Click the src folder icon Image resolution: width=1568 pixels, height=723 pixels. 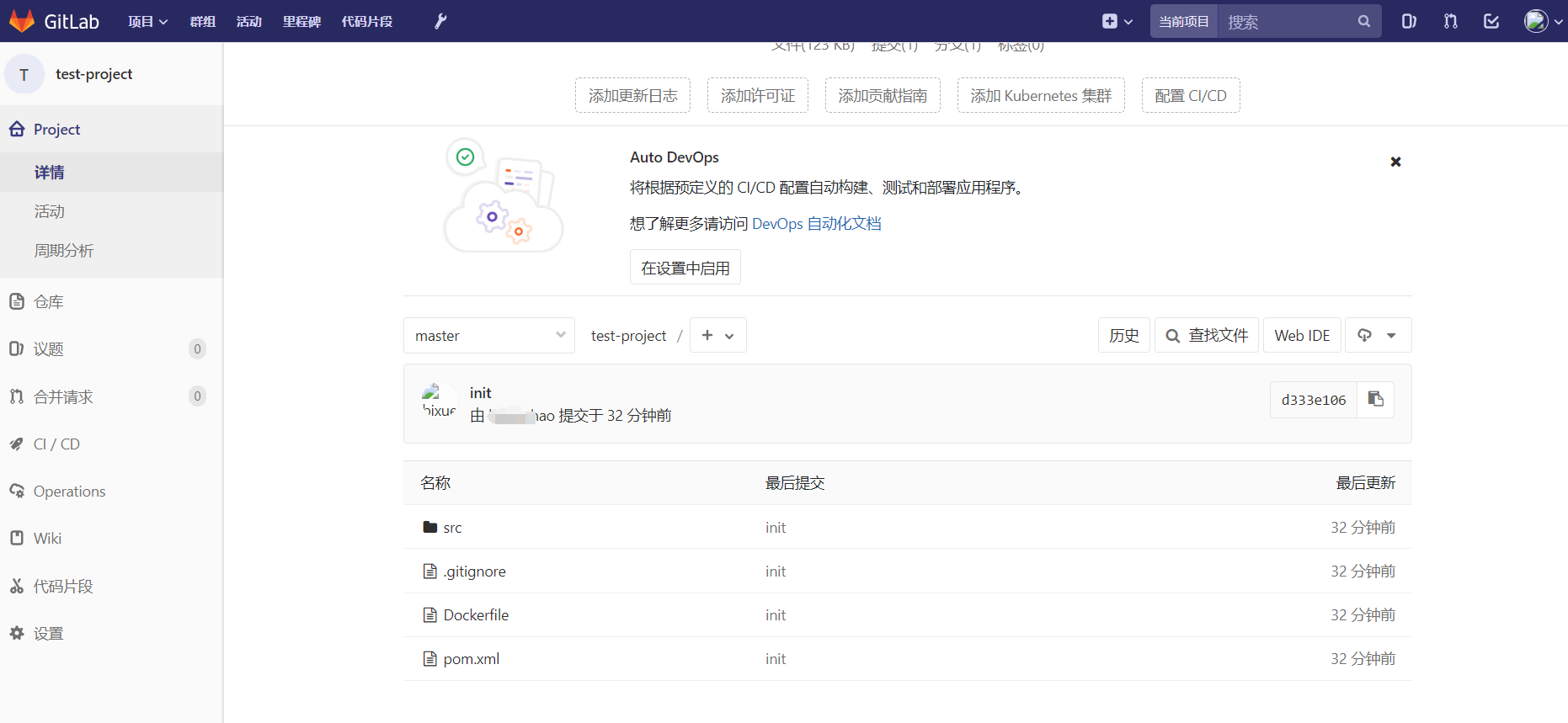pos(430,527)
